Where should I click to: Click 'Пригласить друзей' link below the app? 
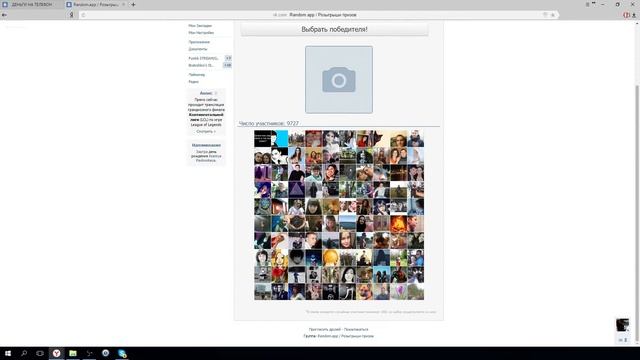[x=324, y=329]
